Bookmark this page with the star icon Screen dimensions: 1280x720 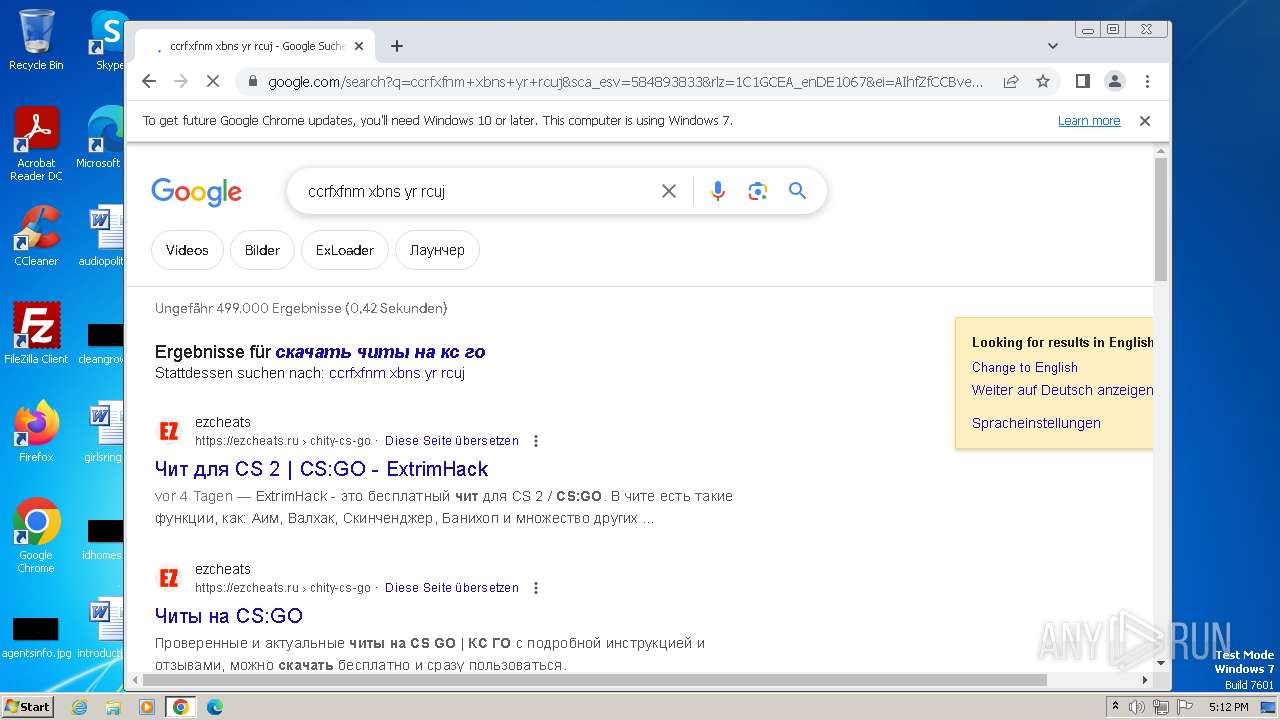[x=1043, y=81]
